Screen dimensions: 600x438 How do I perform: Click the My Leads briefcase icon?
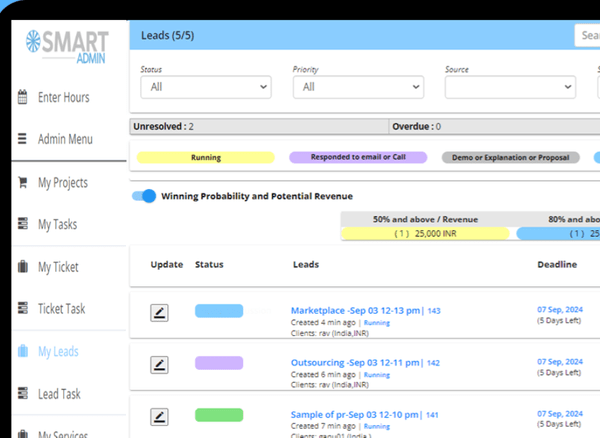click(23, 351)
